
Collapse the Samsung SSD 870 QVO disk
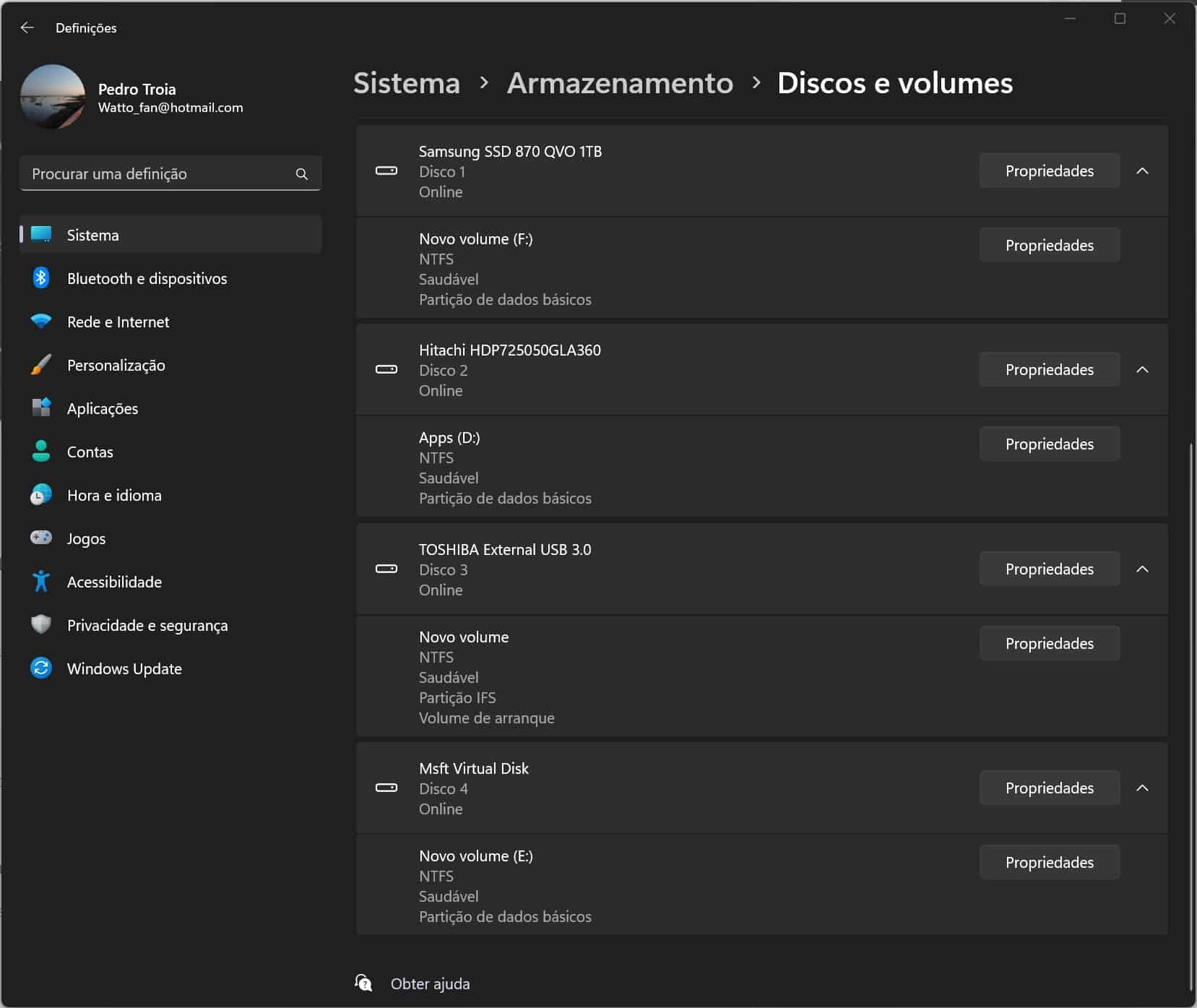pos(1142,171)
